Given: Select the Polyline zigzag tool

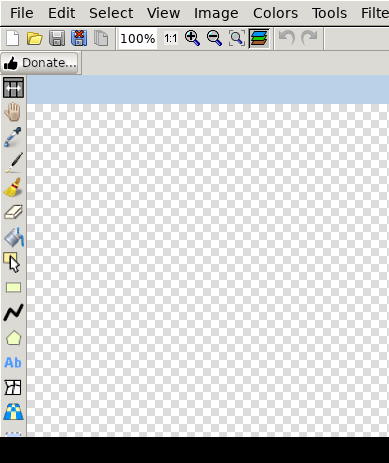Looking at the screenshot, I should coord(13,312).
